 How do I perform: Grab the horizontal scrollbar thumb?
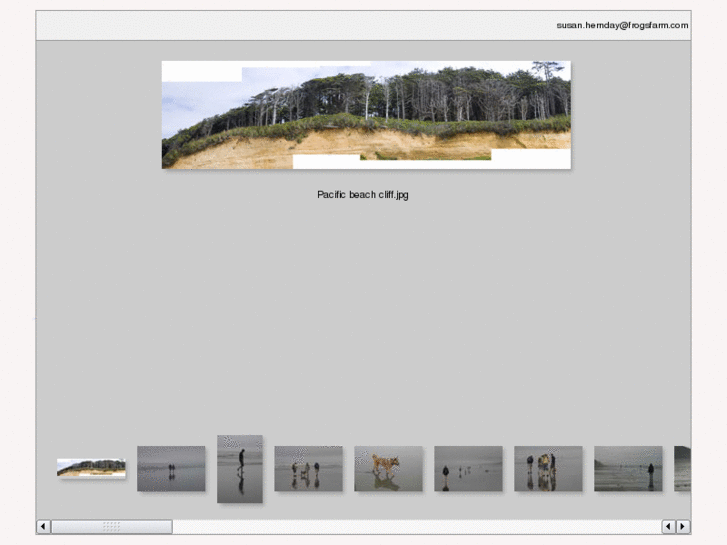point(112,526)
